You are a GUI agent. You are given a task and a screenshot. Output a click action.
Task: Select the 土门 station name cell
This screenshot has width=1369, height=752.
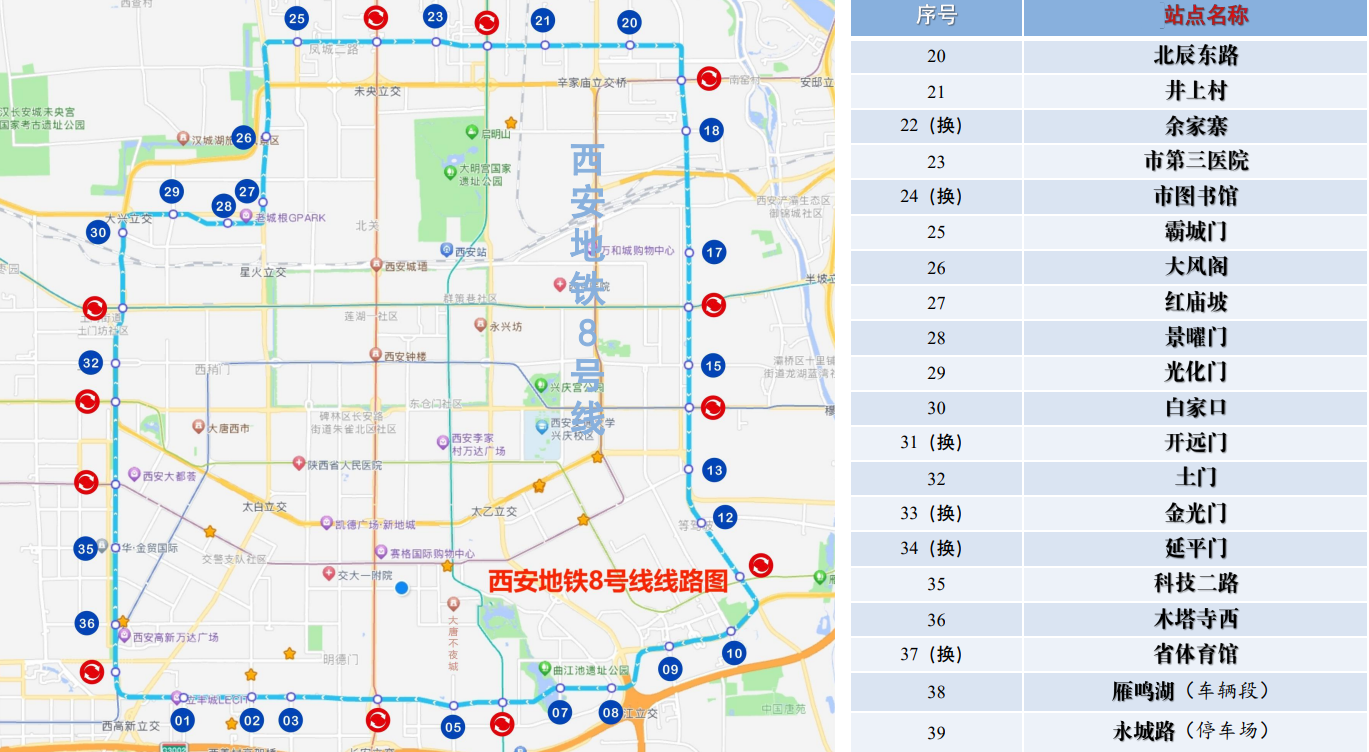click(x=1196, y=478)
